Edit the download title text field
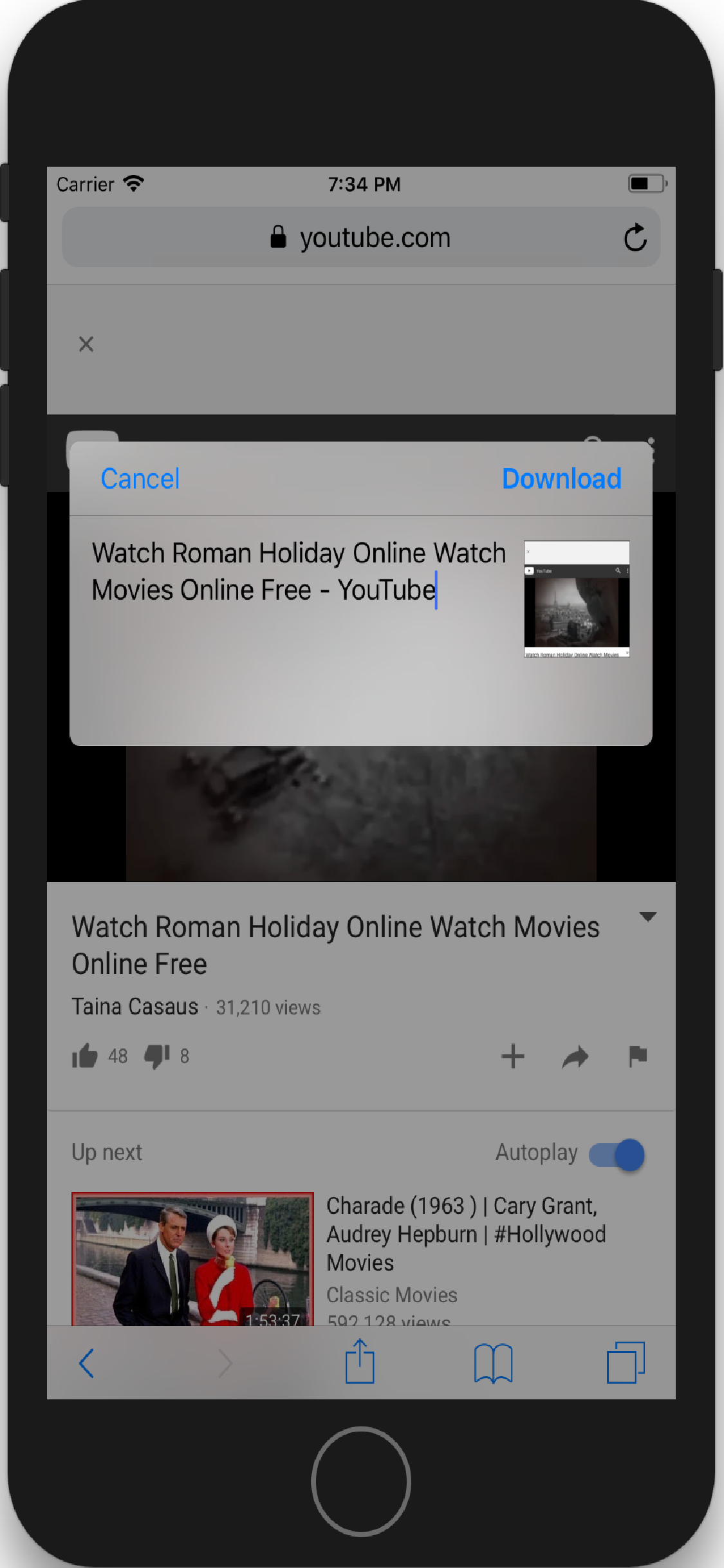This screenshot has height=1568, width=724. pos(299,572)
